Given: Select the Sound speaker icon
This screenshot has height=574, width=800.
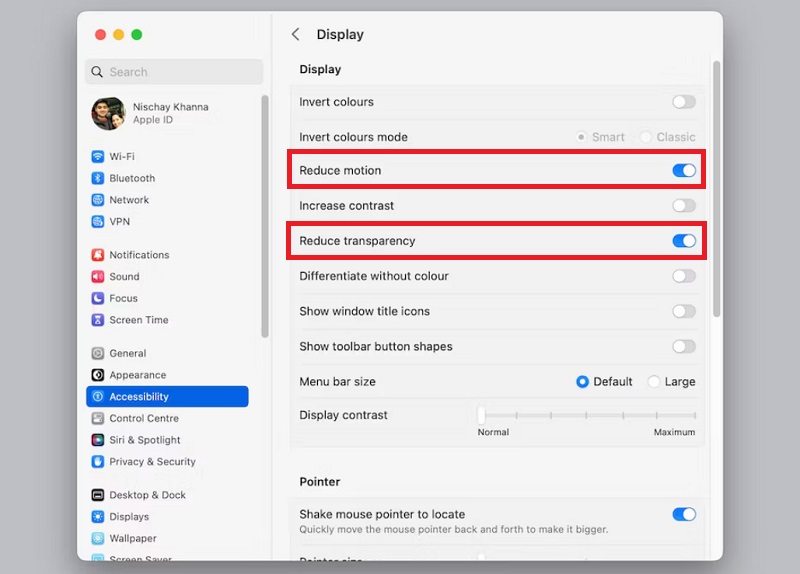Looking at the screenshot, I should pyautogui.click(x=98, y=277).
